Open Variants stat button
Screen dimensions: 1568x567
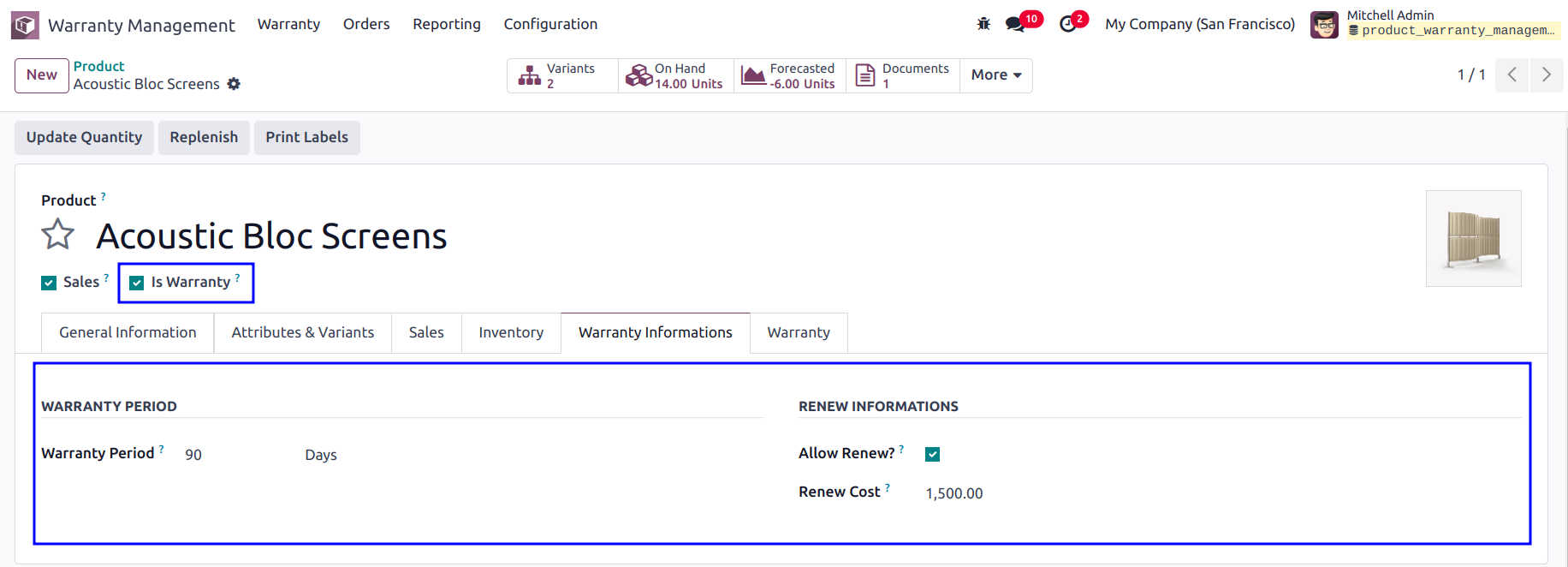(562, 75)
